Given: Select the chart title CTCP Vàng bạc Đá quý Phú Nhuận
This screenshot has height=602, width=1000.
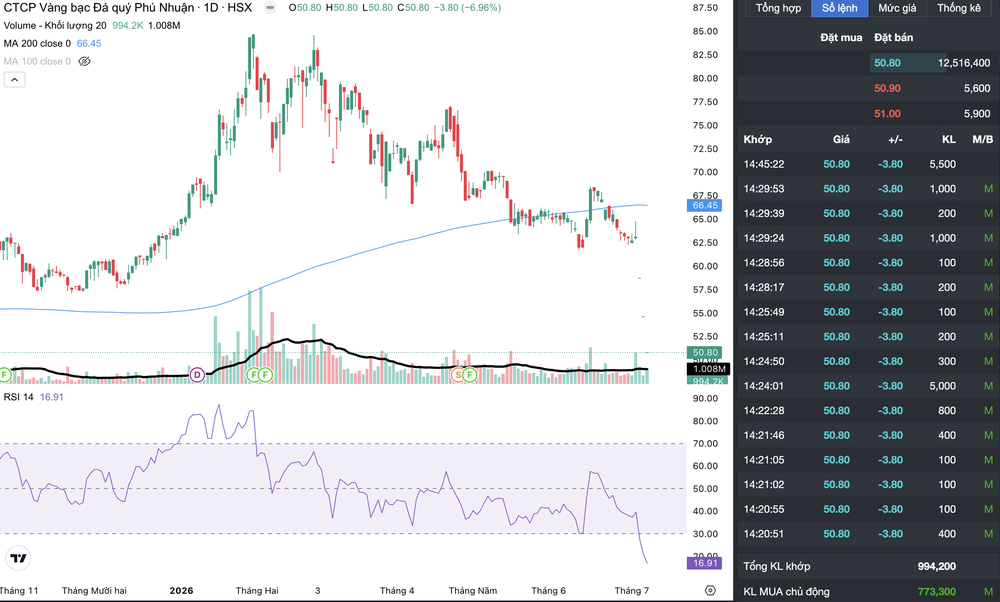Looking at the screenshot, I should click(99, 8).
